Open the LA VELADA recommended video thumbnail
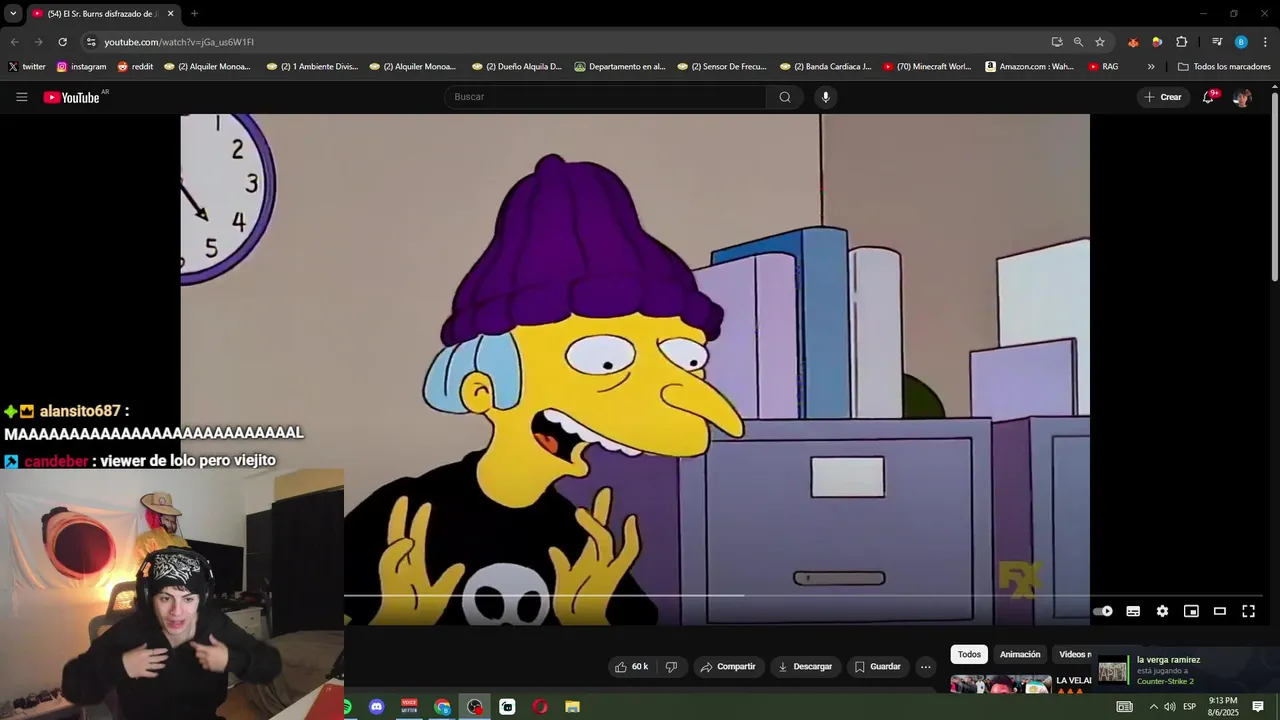This screenshot has width=1280, height=720. 1001,684
